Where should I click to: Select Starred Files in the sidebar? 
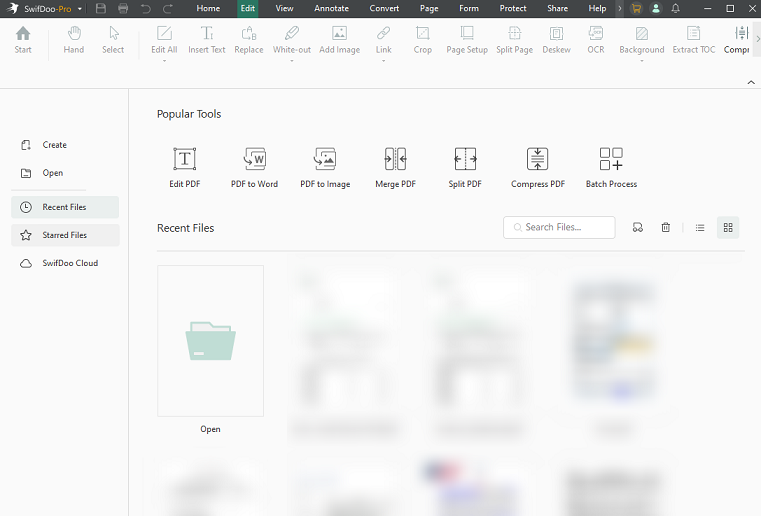point(65,235)
